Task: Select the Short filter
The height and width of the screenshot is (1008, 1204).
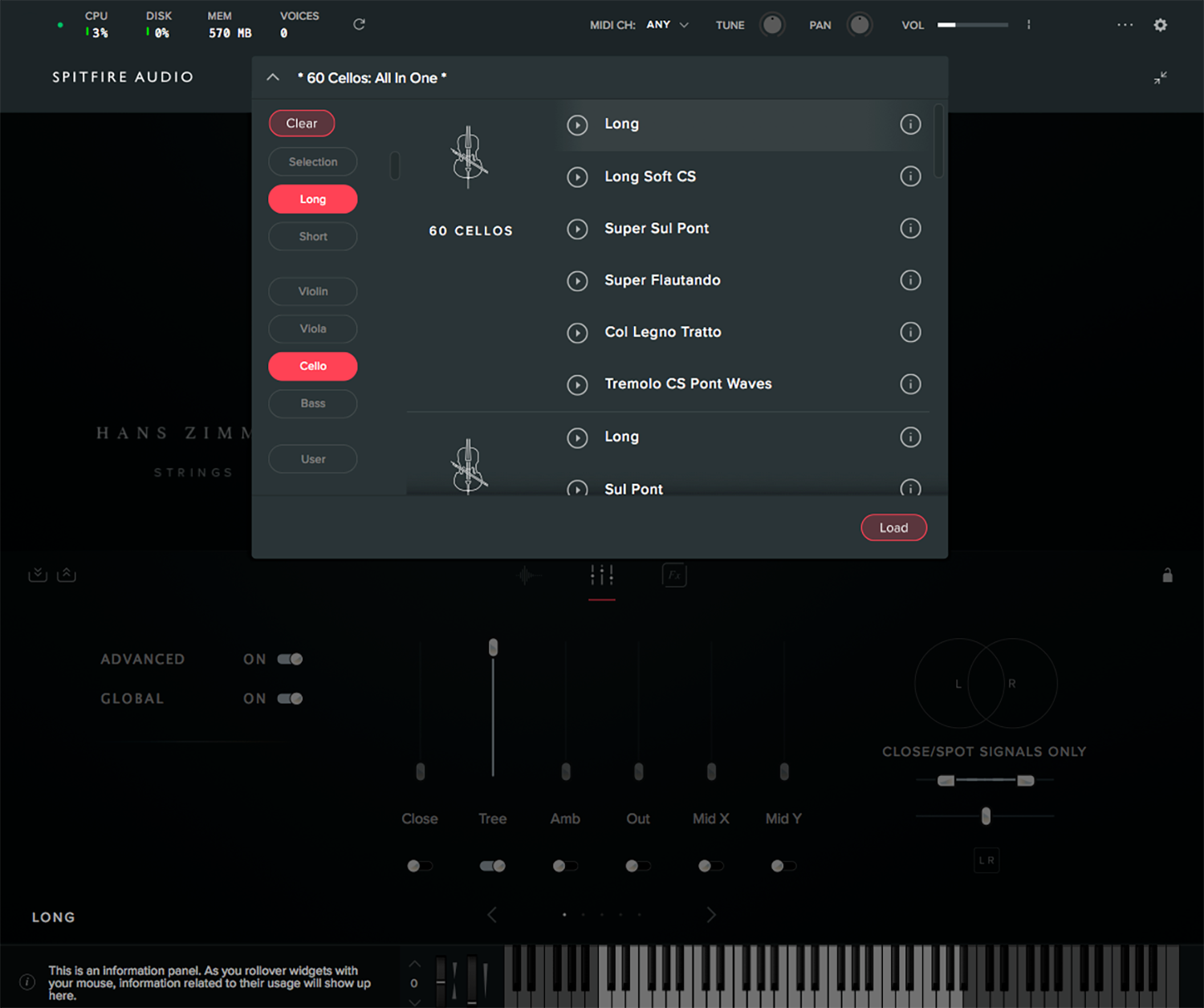Action: pos(313,237)
